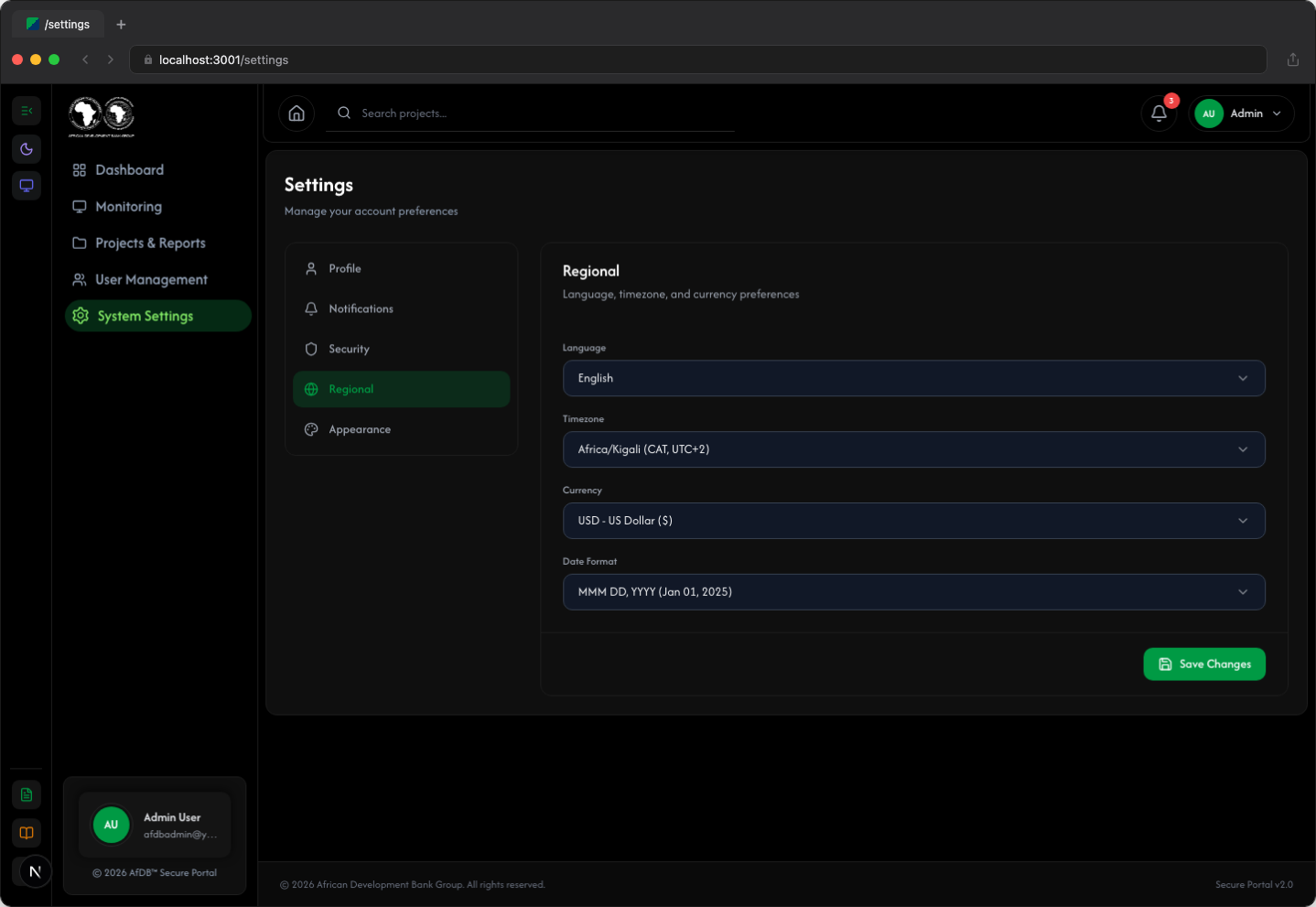Open User Management in the sidebar
The height and width of the screenshot is (907, 1316).
pyautogui.click(x=157, y=280)
